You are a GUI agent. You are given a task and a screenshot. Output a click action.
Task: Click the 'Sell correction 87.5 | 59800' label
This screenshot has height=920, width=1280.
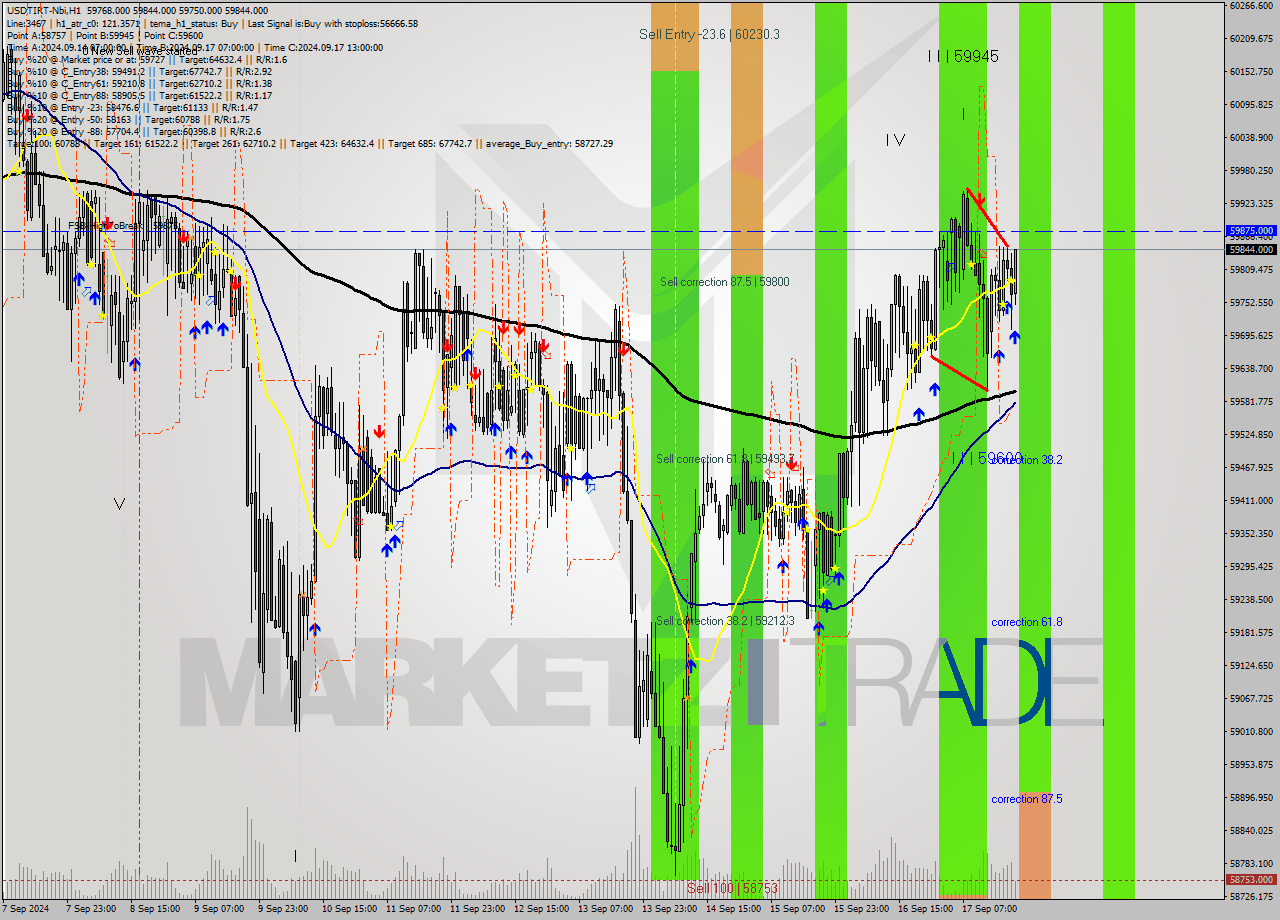[x=724, y=282]
